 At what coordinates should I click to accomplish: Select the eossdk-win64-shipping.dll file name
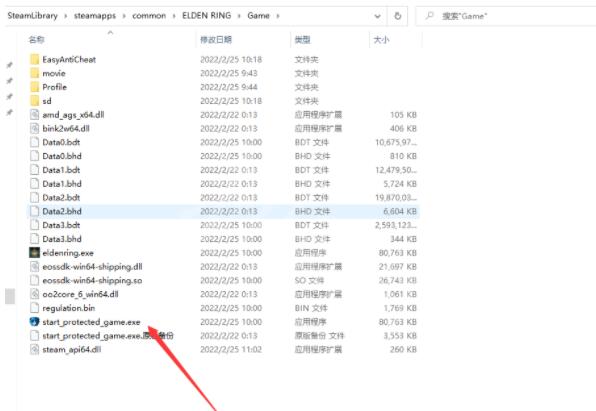click(92, 267)
